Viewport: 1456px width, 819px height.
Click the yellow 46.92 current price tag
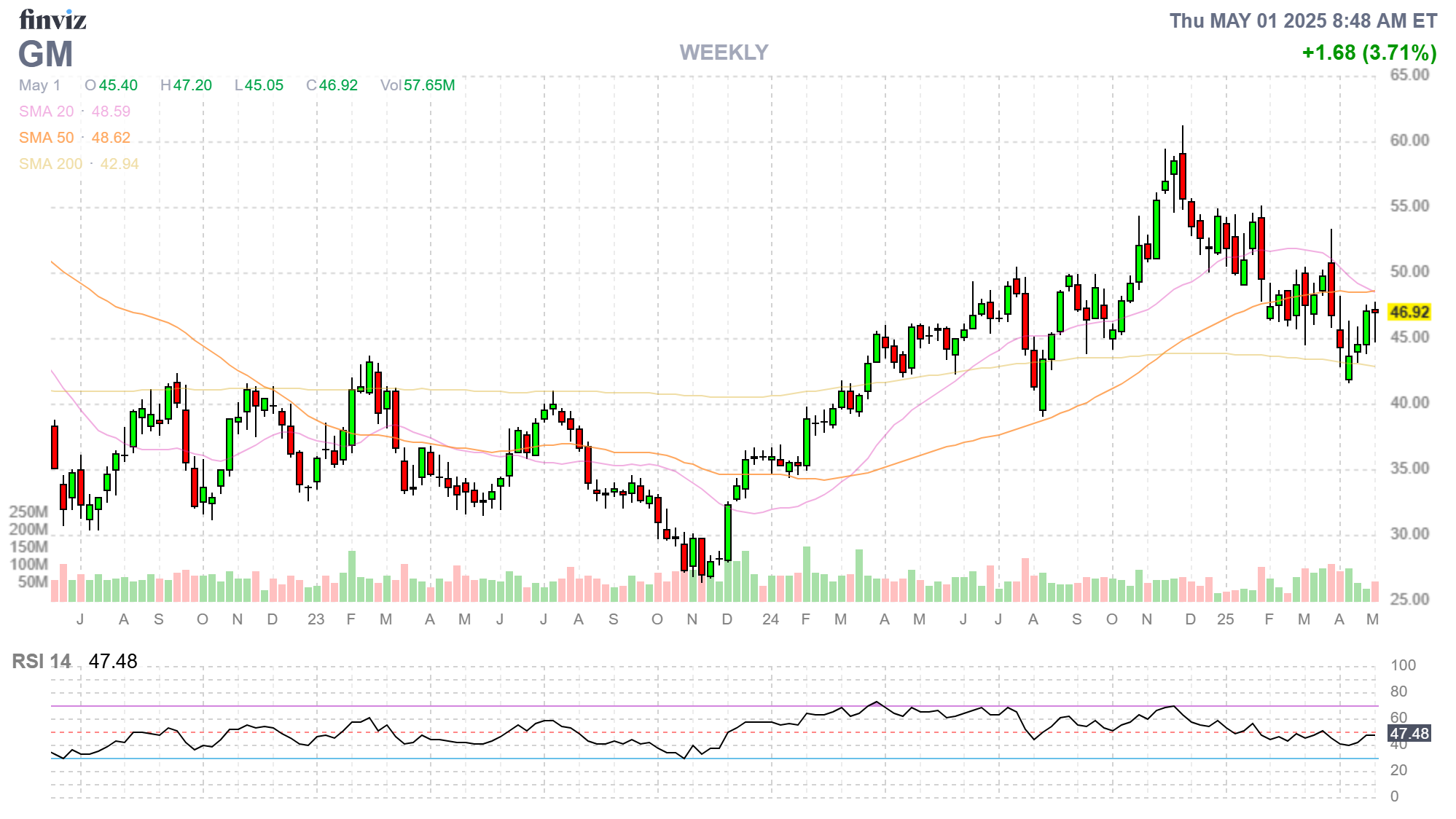click(x=1409, y=312)
